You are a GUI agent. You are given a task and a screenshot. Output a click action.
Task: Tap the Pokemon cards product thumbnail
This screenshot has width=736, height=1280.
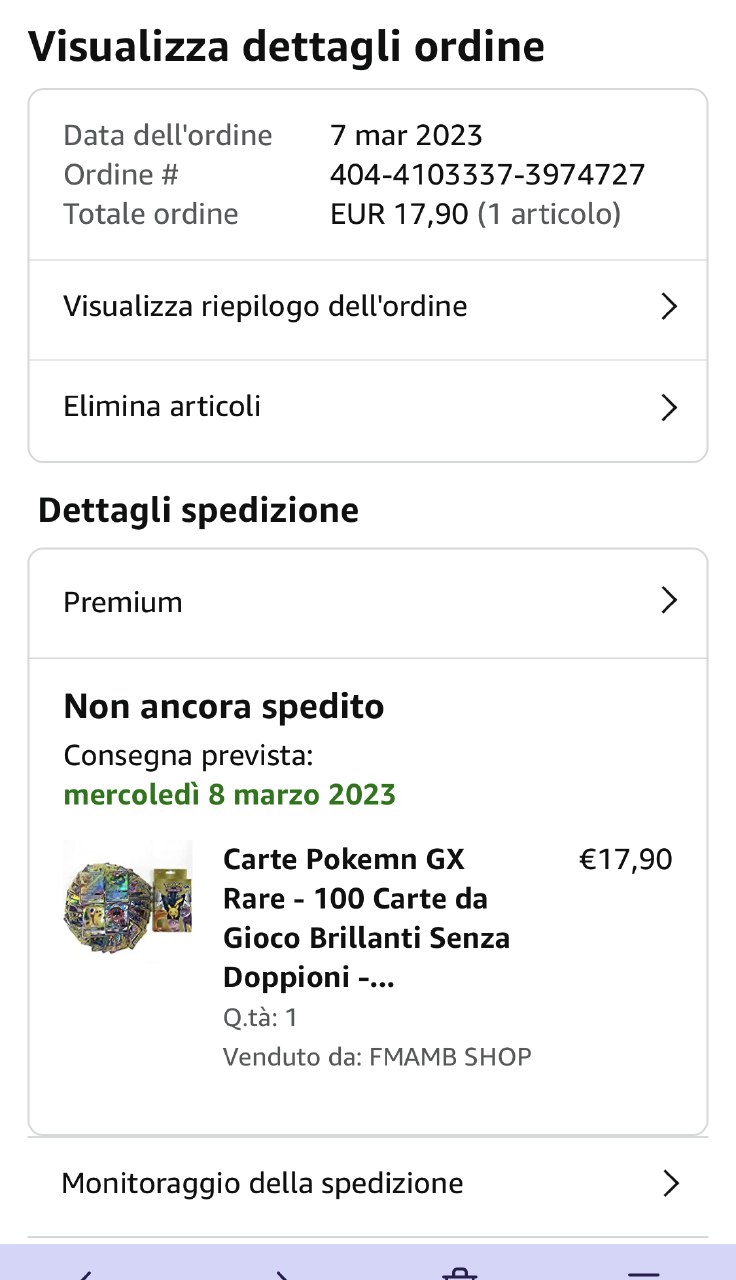click(x=128, y=898)
